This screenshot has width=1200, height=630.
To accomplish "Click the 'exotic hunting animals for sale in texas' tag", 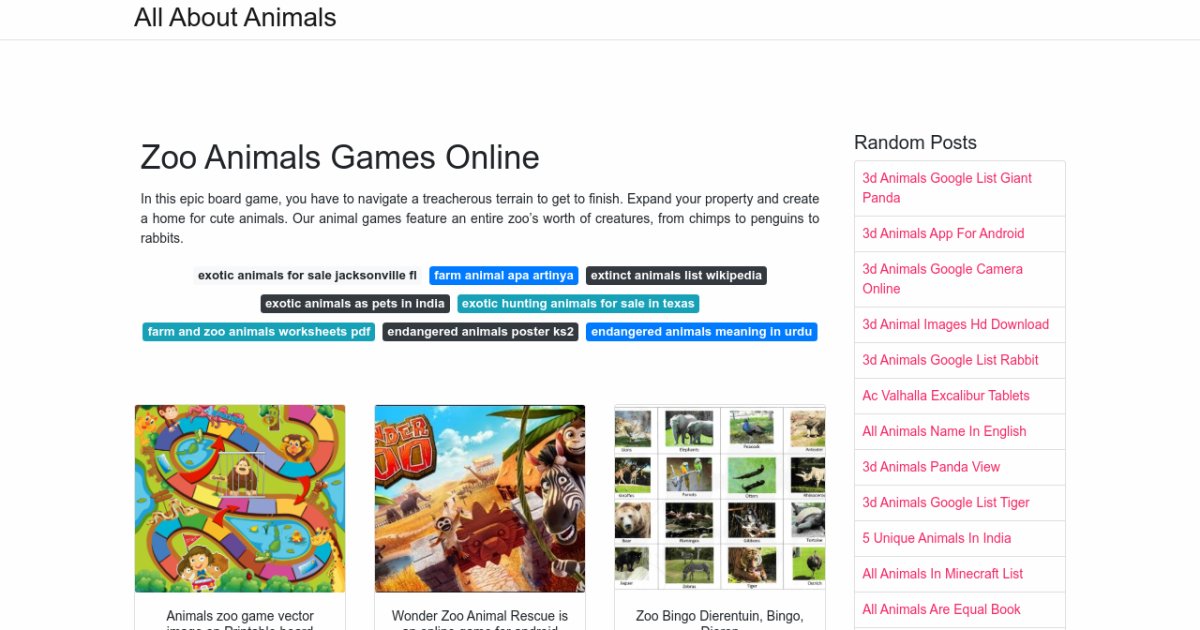I will (x=578, y=303).
